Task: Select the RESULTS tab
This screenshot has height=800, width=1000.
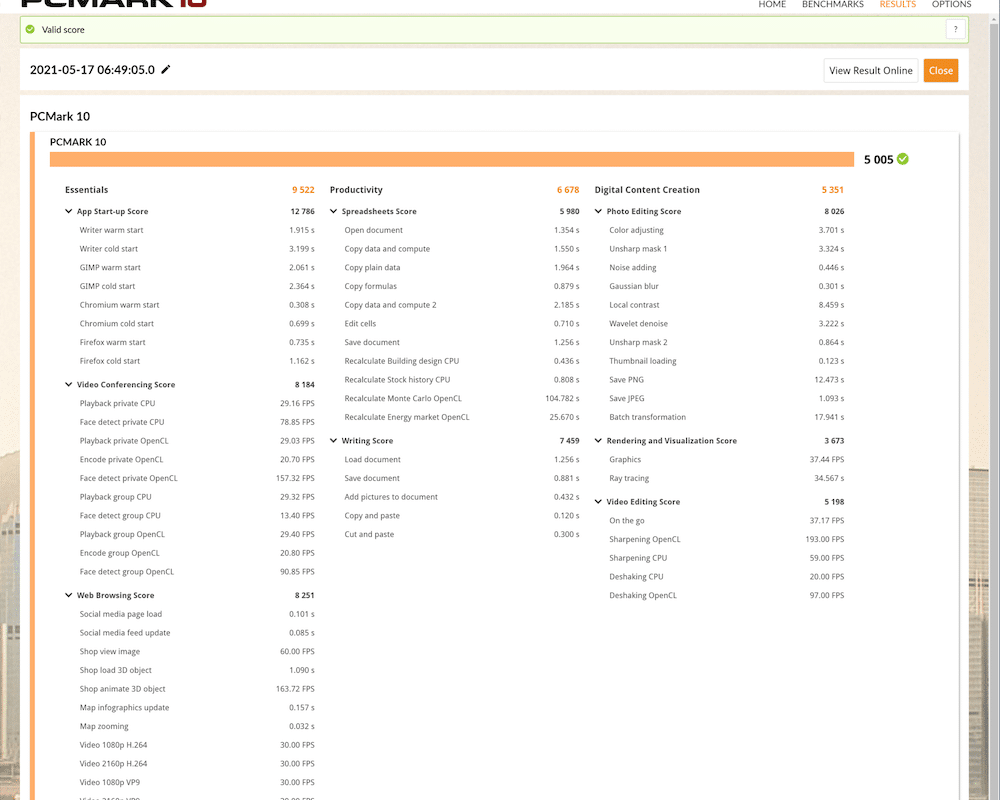Action: tap(897, 4)
